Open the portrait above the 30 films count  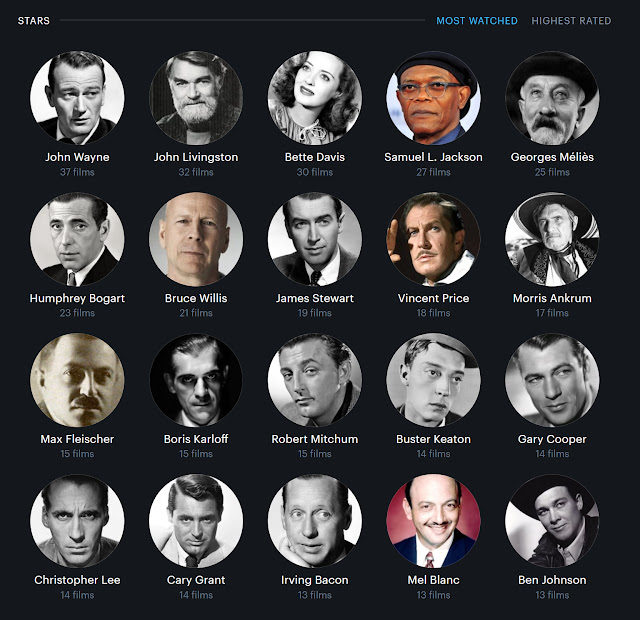(315, 98)
